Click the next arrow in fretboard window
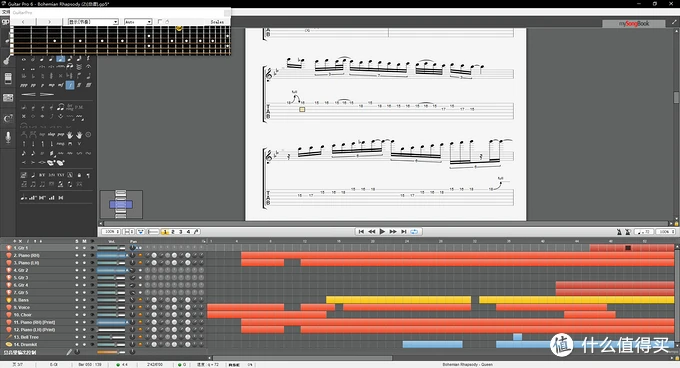The image size is (680, 368). point(49,22)
